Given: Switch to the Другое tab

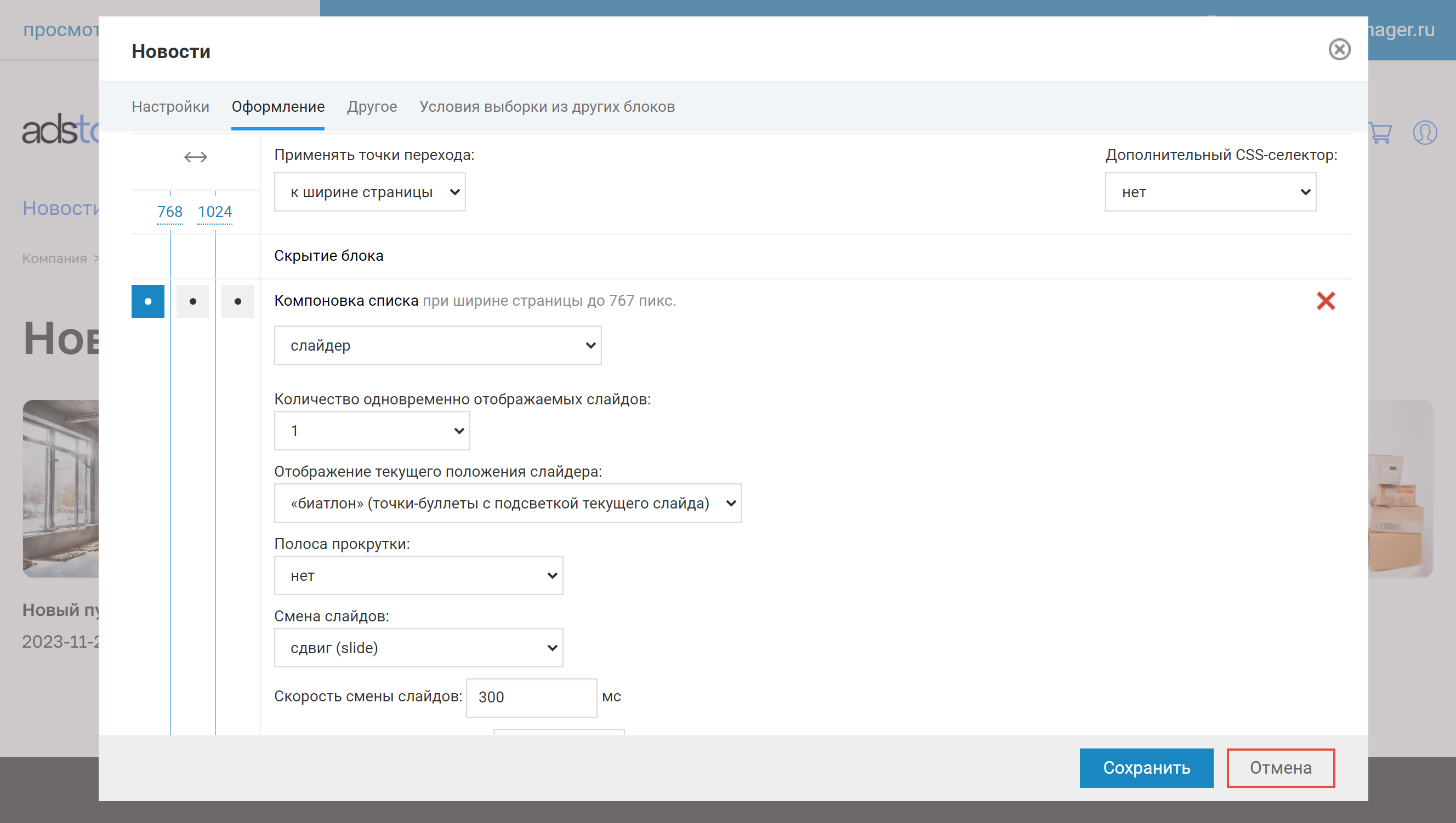Looking at the screenshot, I should click(372, 107).
